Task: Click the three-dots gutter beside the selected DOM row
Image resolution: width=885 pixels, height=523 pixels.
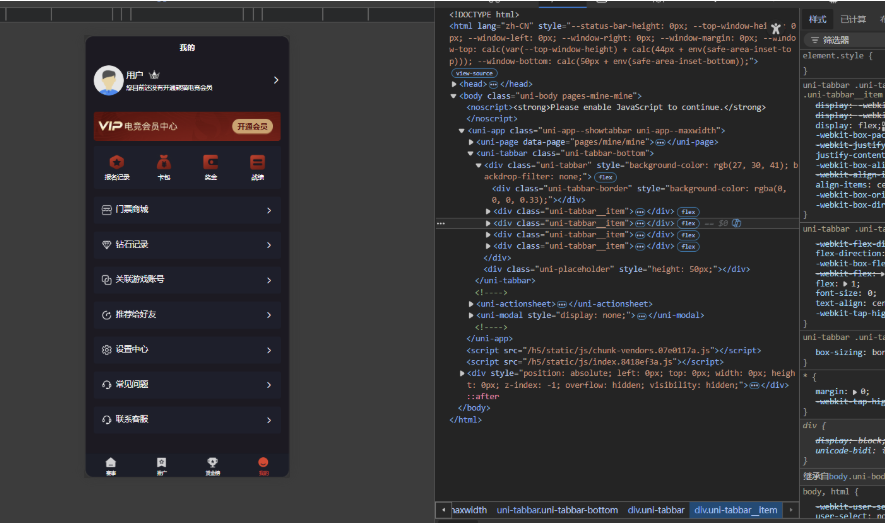Action: [x=441, y=223]
